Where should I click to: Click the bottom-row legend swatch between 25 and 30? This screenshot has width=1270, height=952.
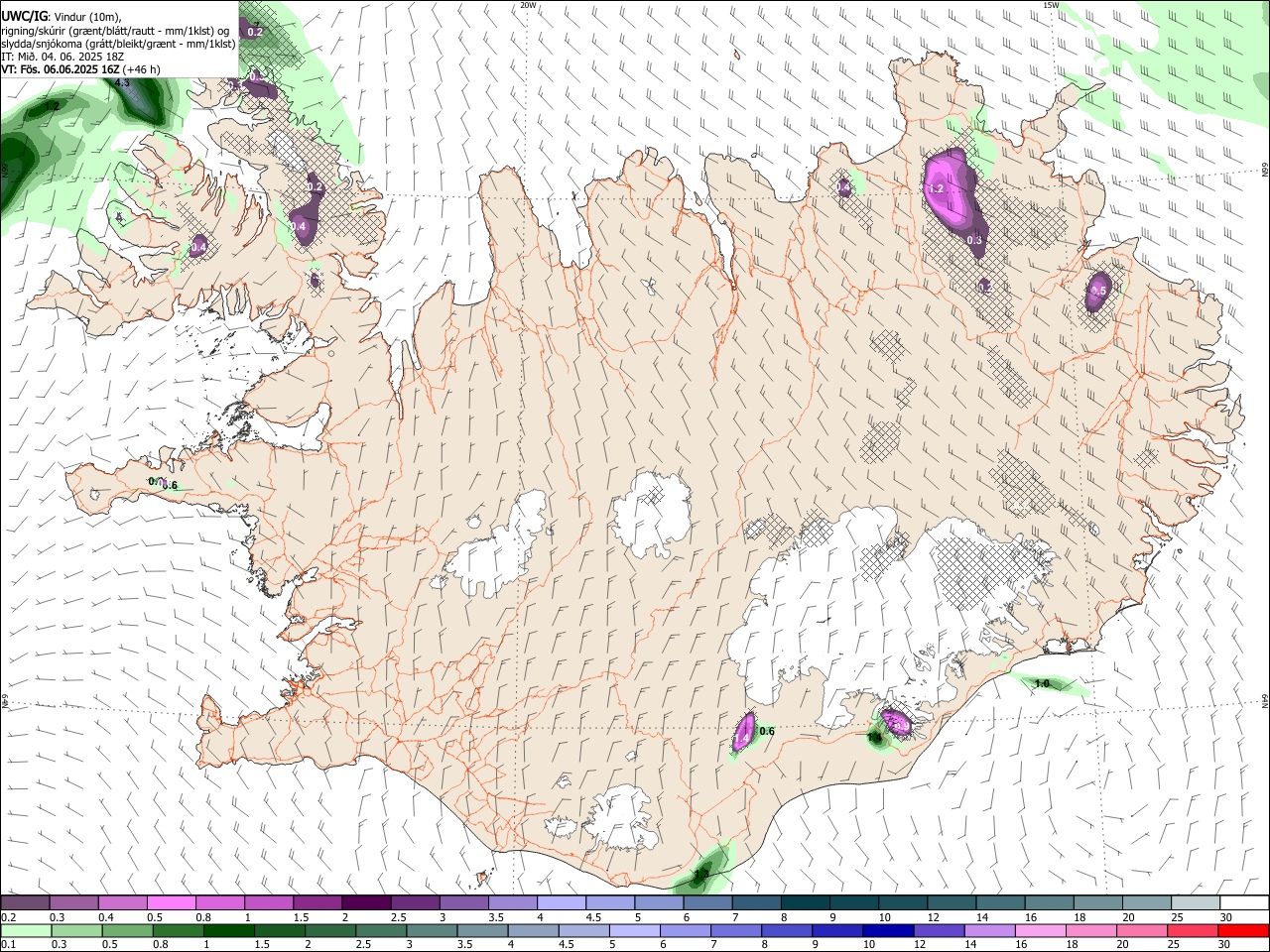(1191, 931)
